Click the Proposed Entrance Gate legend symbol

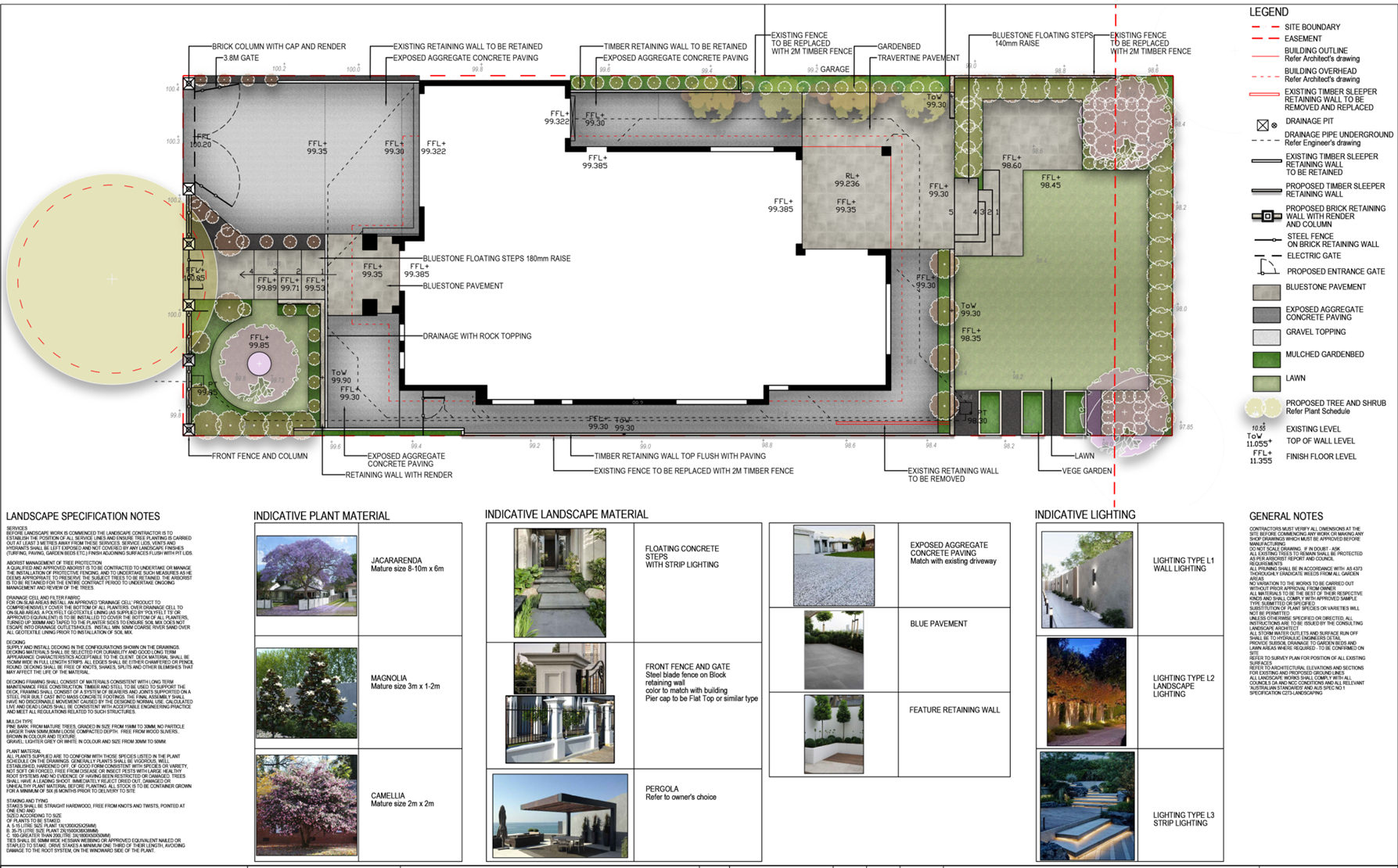pyautogui.click(x=1267, y=269)
